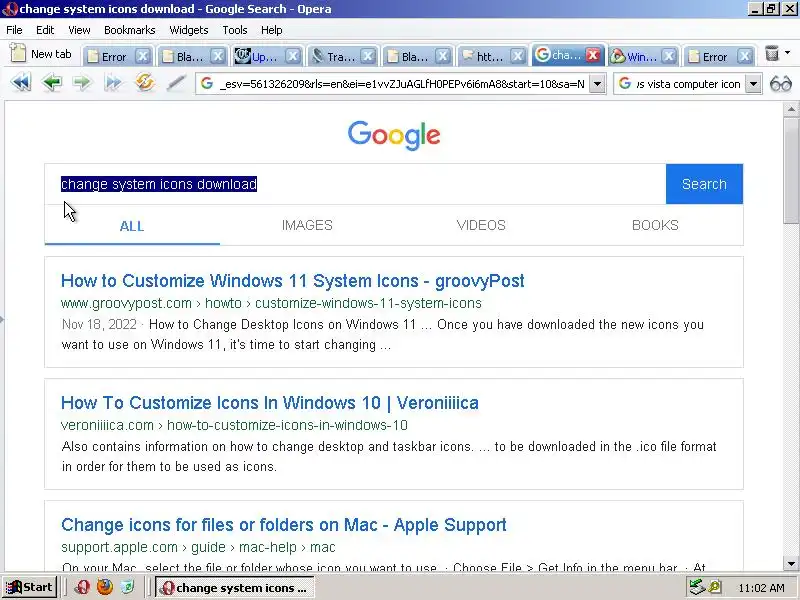Click the wand pencil icon in toolbar

(x=176, y=83)
